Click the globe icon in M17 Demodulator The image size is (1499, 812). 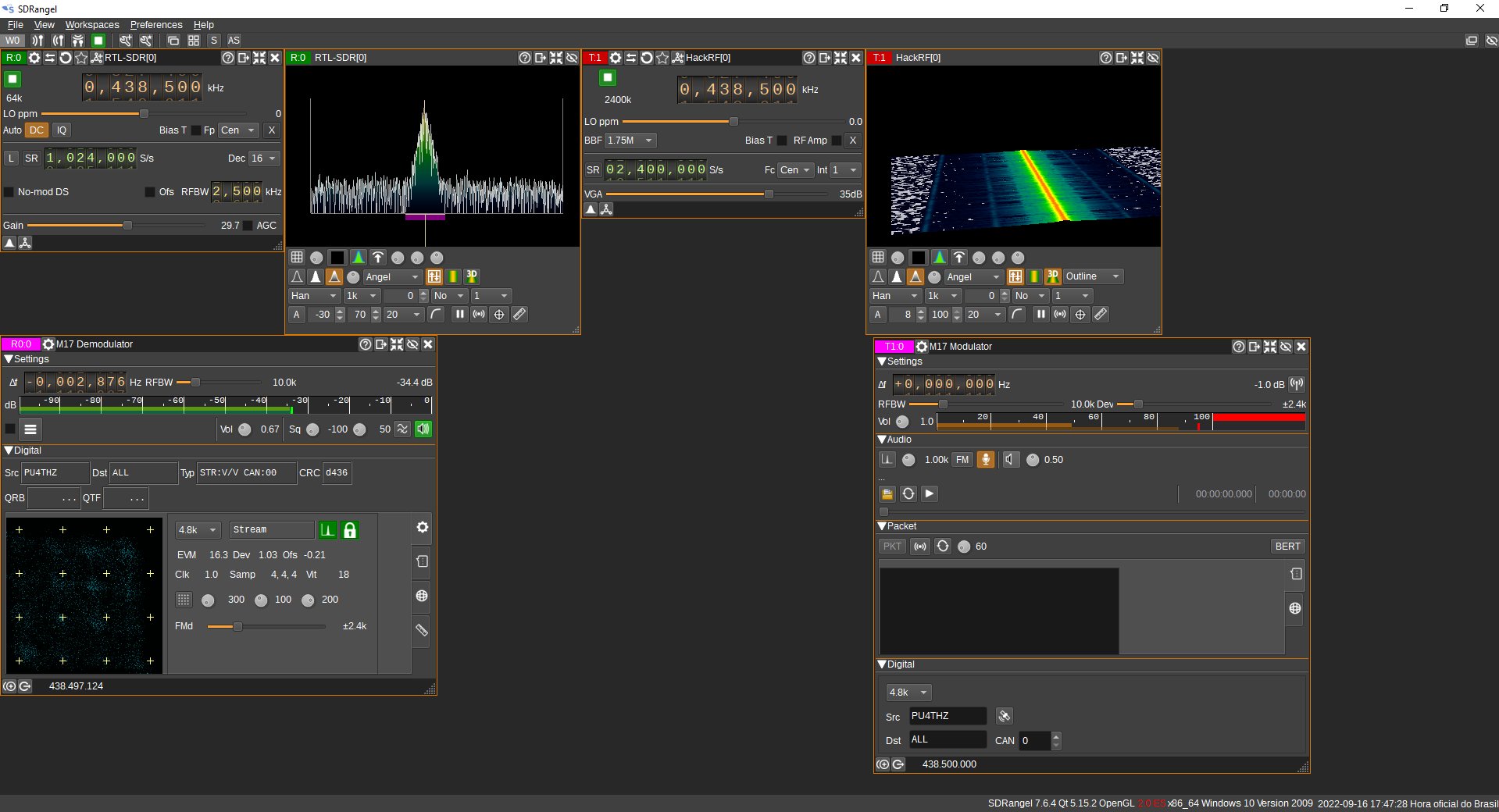click(422, 596)
